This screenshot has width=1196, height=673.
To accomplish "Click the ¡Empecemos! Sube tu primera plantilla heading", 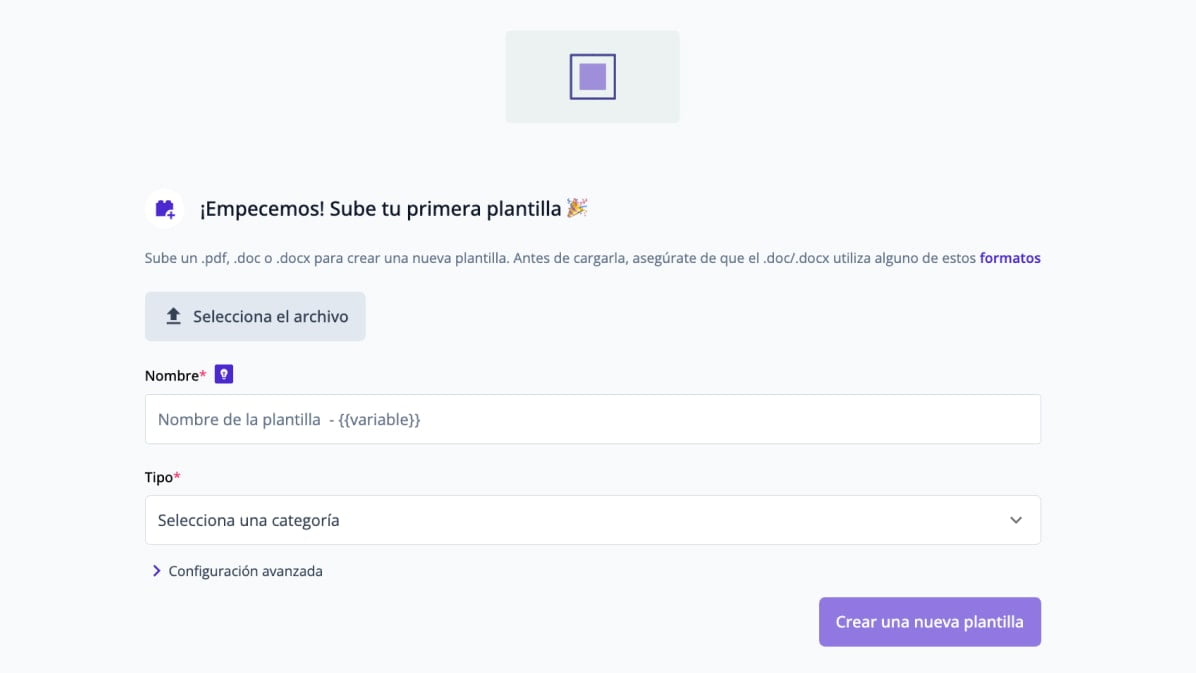I will coord(381,208).
